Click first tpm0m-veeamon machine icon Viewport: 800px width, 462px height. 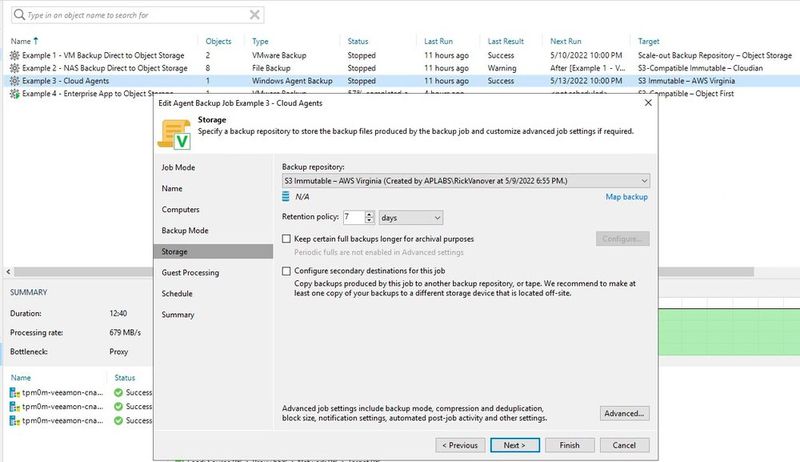point(15,393)
